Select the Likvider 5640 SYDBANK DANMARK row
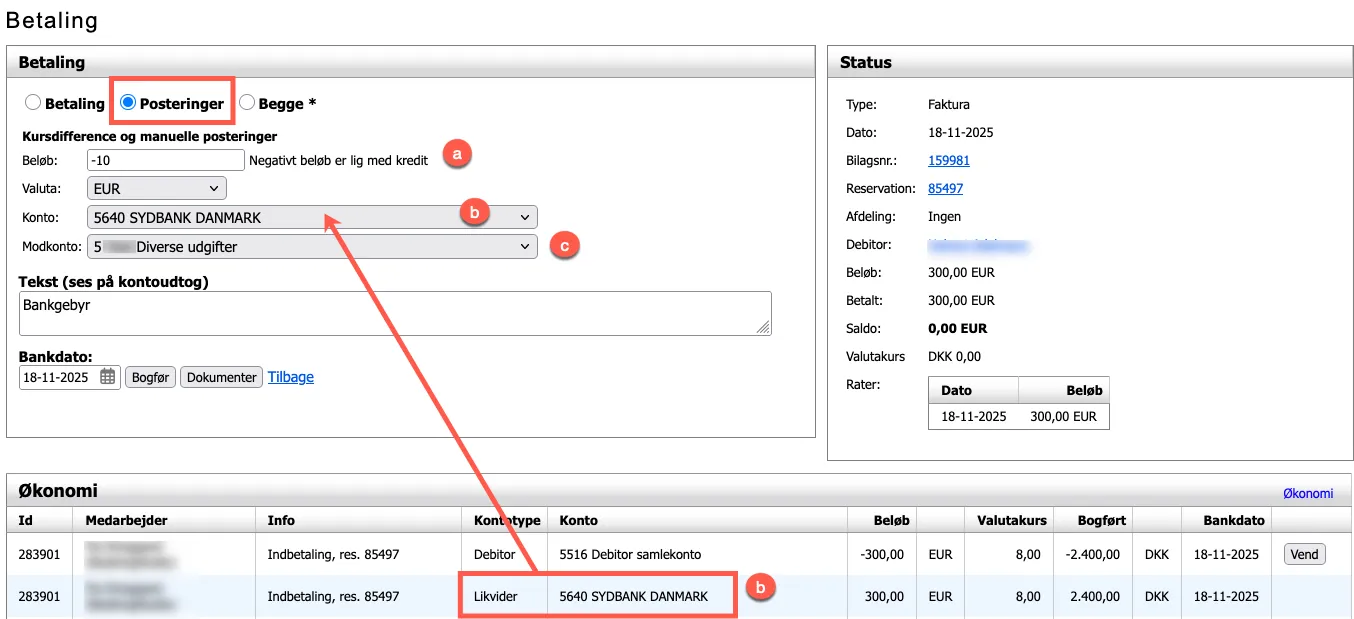This screenshot has width=1354, height=619. click(x=633, y=596)
